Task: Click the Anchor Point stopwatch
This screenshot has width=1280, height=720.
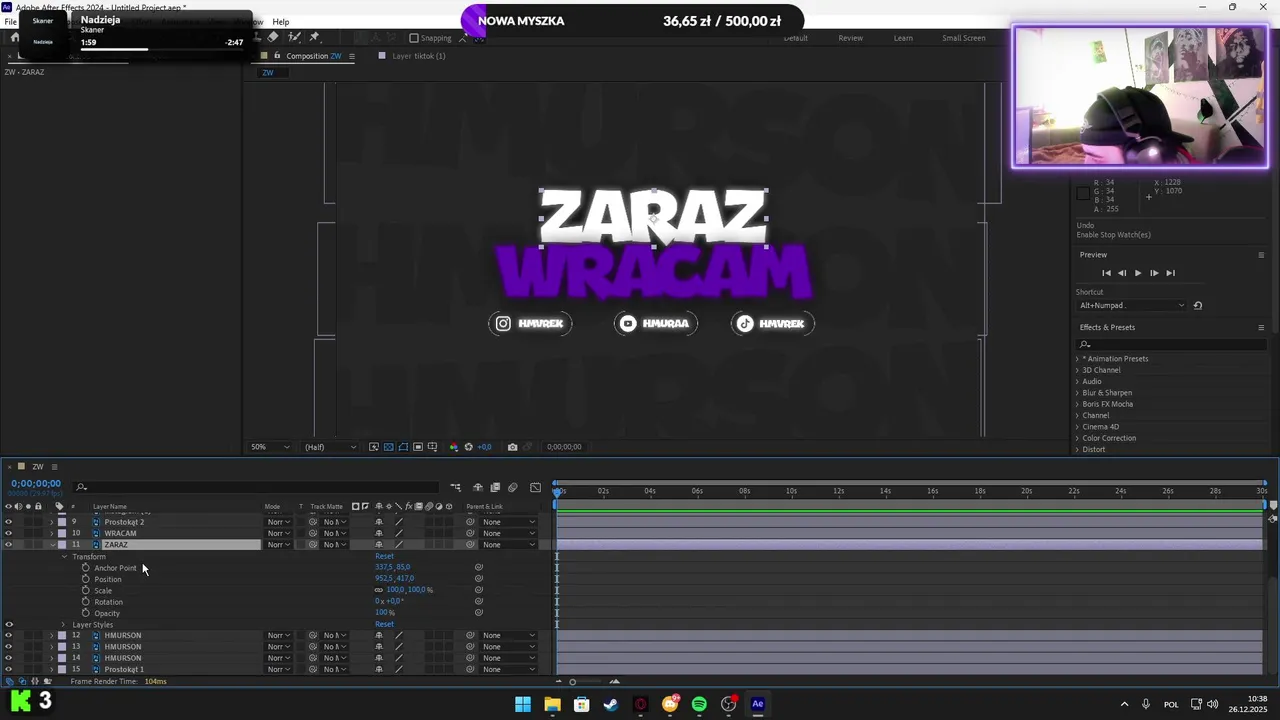Action: point(86,568)
